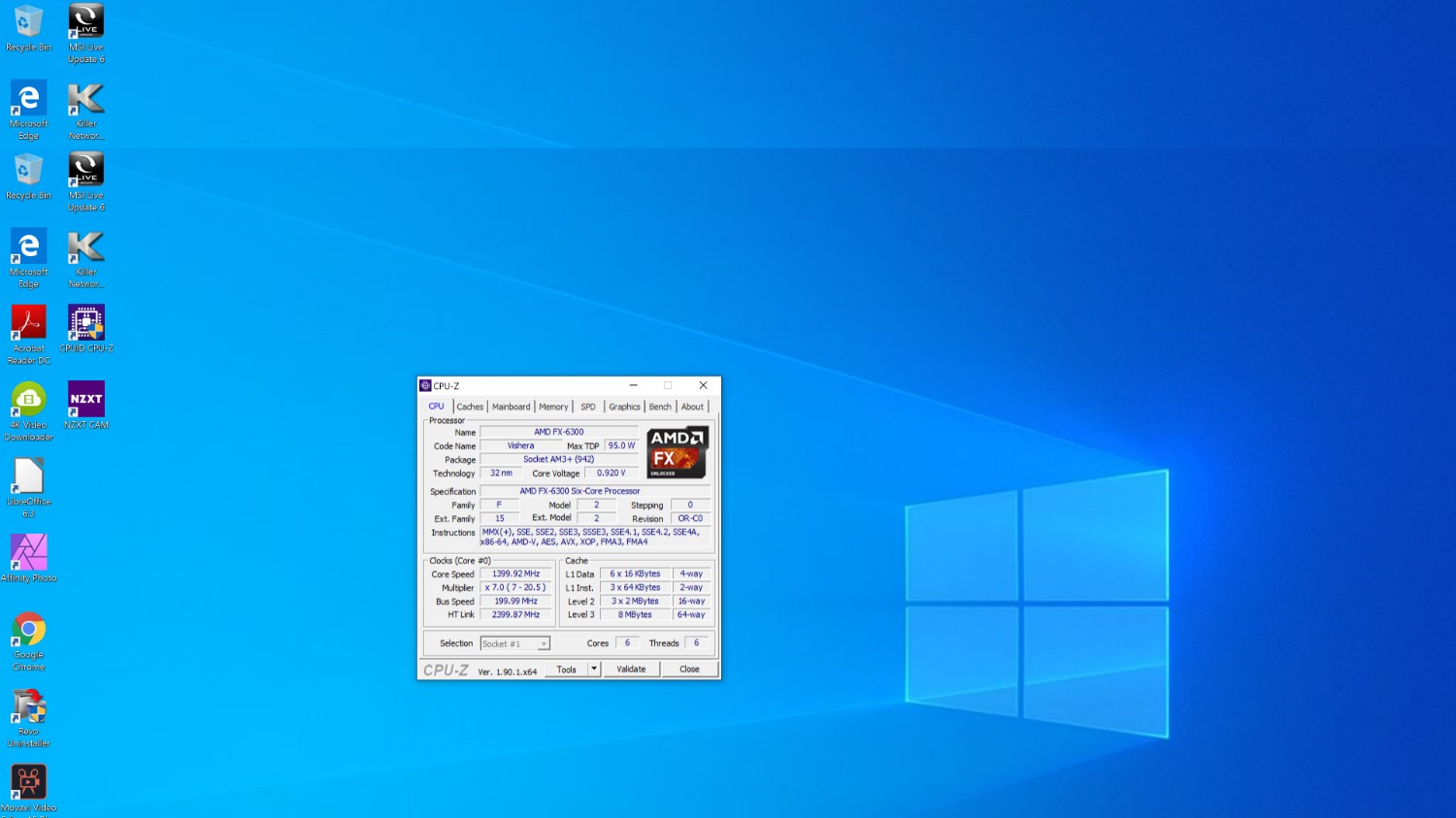1456x818 pixels.
Task: Click the Cores count value
Action: tap(627, 642)
